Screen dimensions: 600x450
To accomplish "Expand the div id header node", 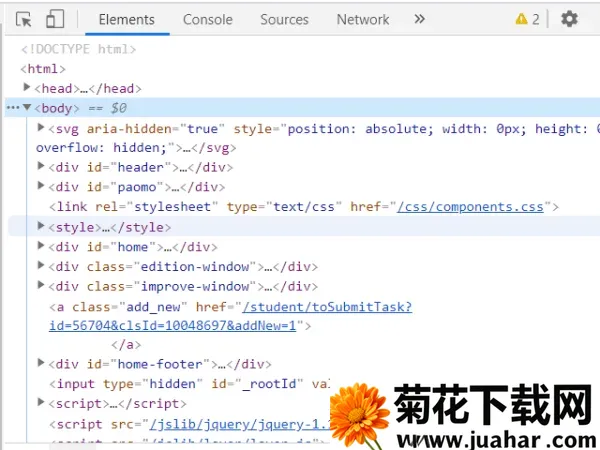I will point(41,167).
